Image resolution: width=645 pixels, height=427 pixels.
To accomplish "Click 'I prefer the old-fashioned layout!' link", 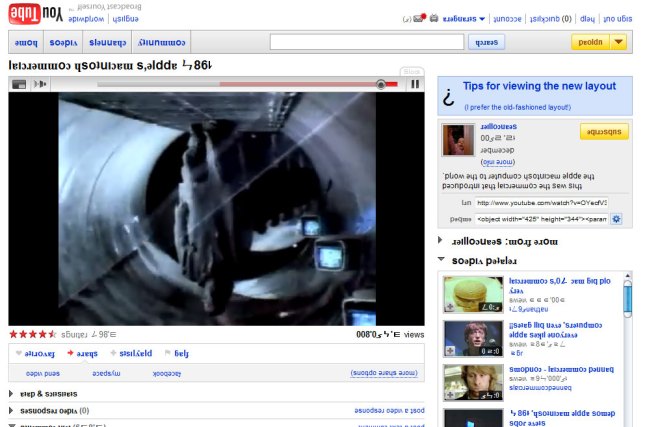I will pyautogui.click(x=517, y=107).
